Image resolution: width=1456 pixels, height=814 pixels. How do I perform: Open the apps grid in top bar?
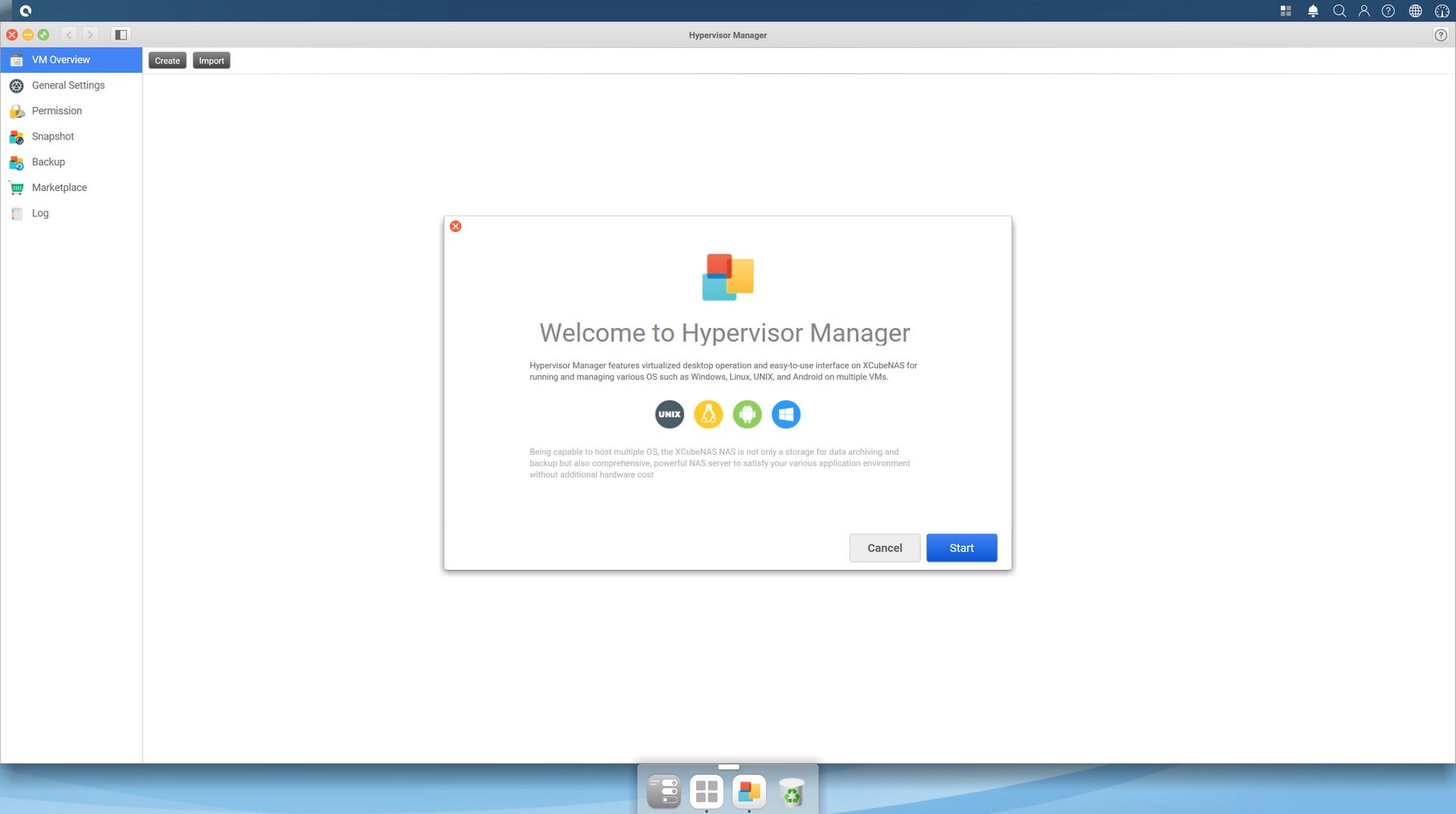(1286, 11)
